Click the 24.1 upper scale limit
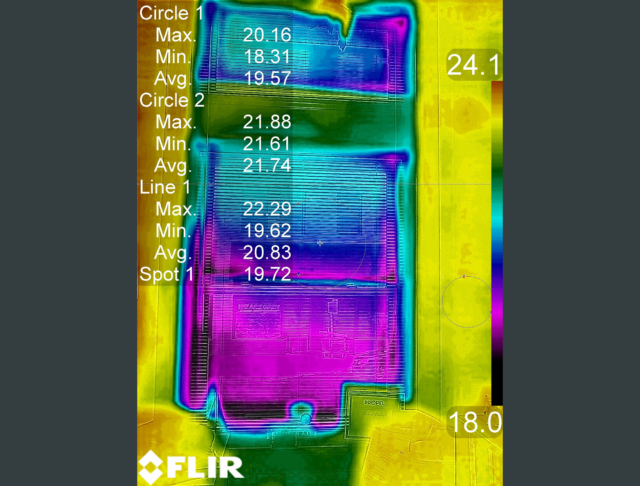 click(473, 65)
